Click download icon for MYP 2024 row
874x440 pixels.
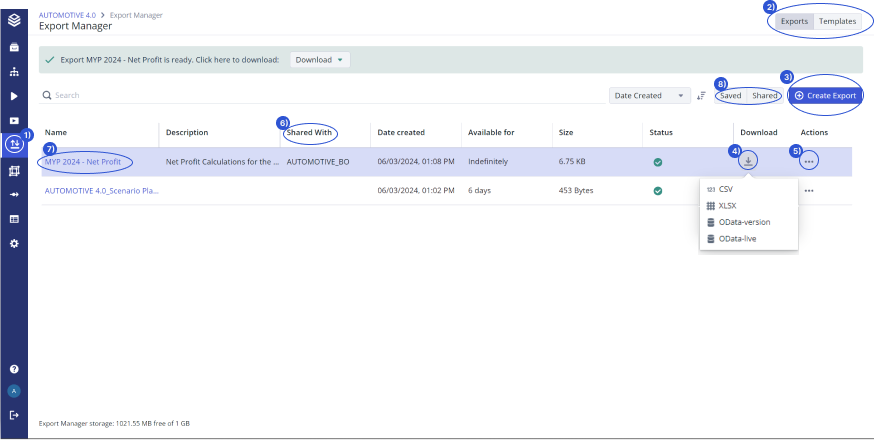pyautogui.click(x=749, y=160)
